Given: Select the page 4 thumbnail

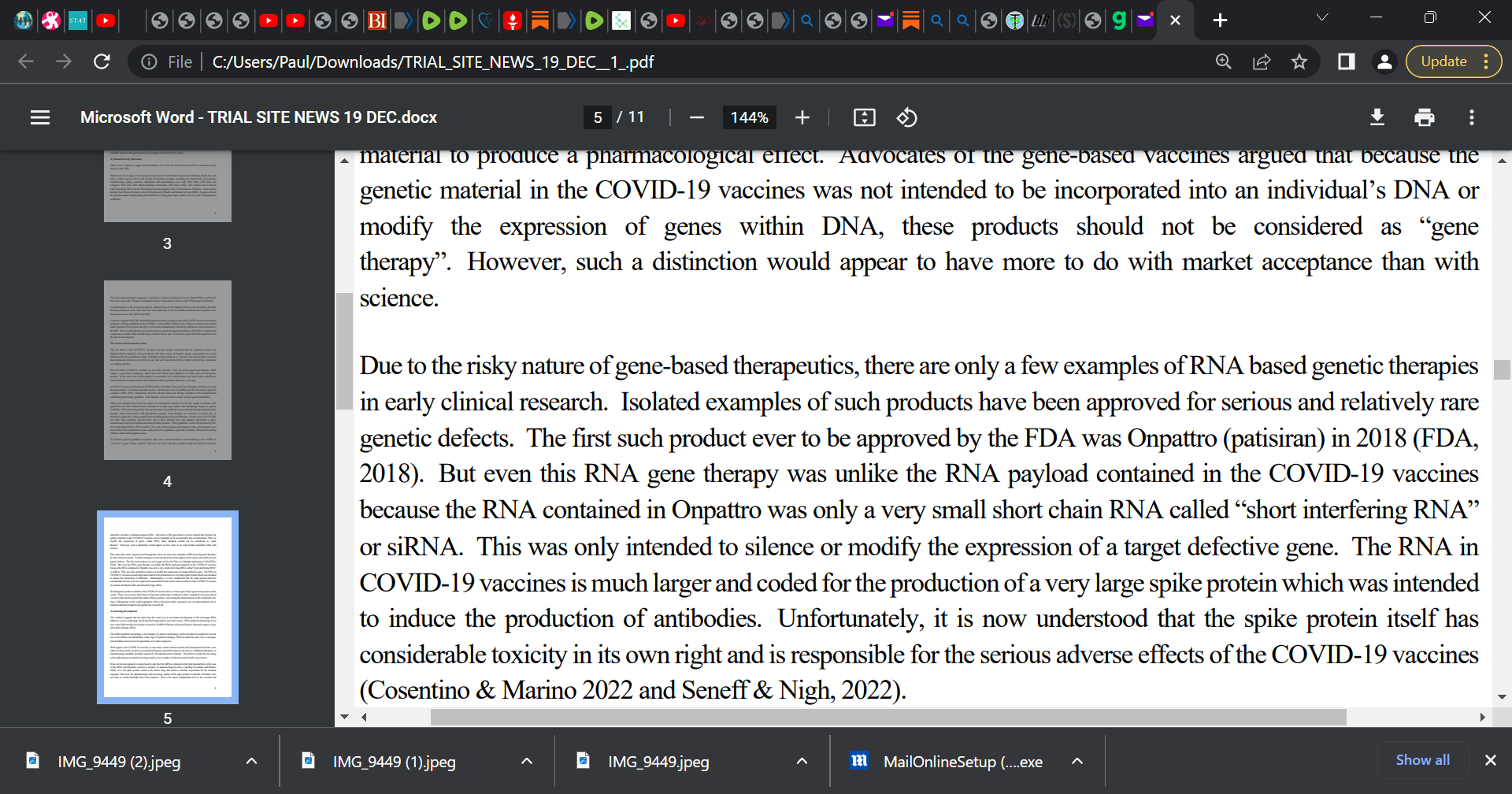Looking at the screenshot, I should click(168, 370).
